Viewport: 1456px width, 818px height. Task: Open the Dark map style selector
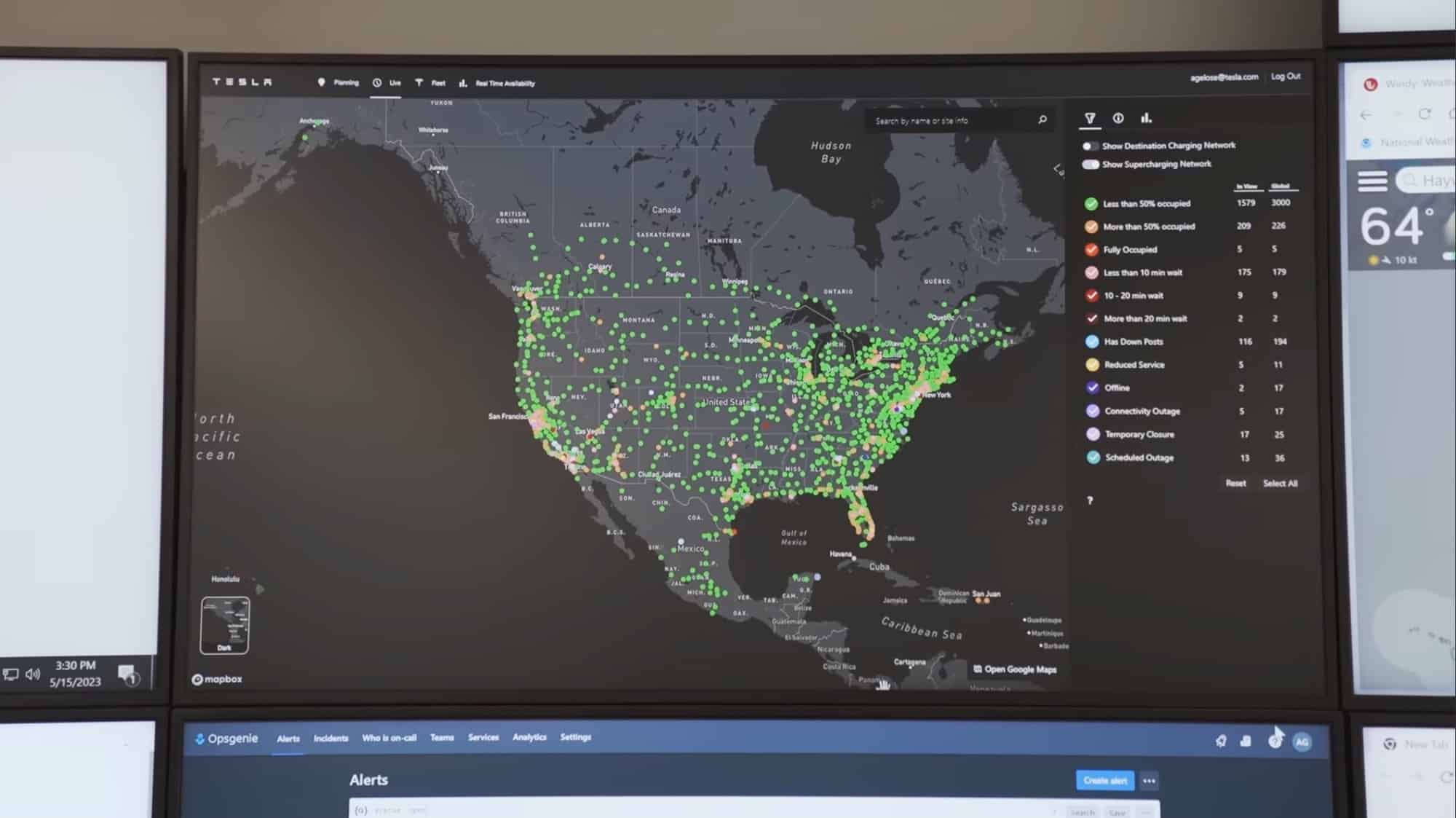(x=225, y=624)
